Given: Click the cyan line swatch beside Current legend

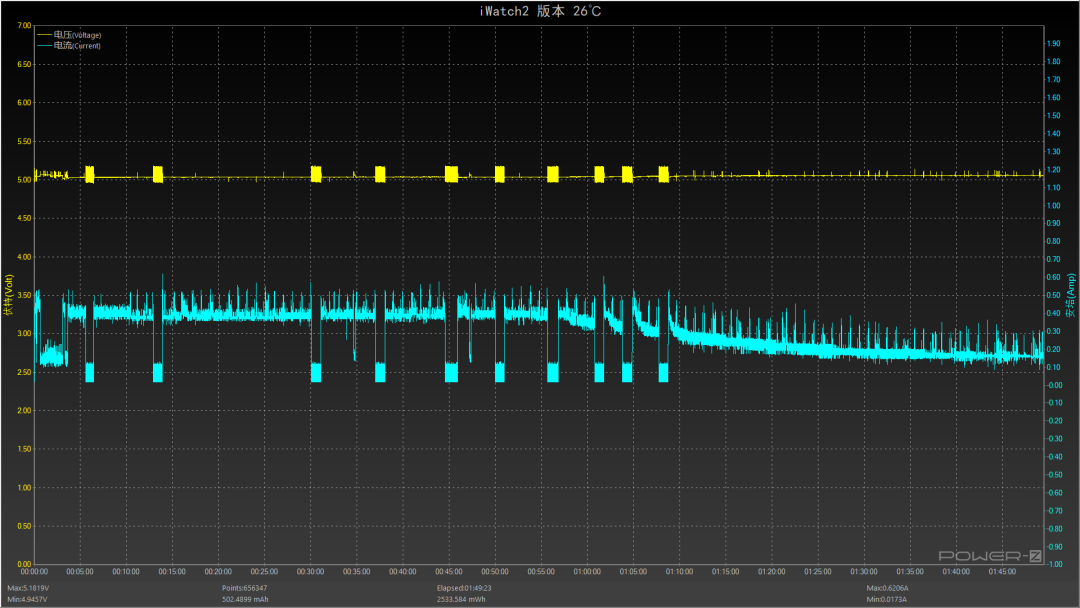Looking at the screenshot, I should 45,45.
